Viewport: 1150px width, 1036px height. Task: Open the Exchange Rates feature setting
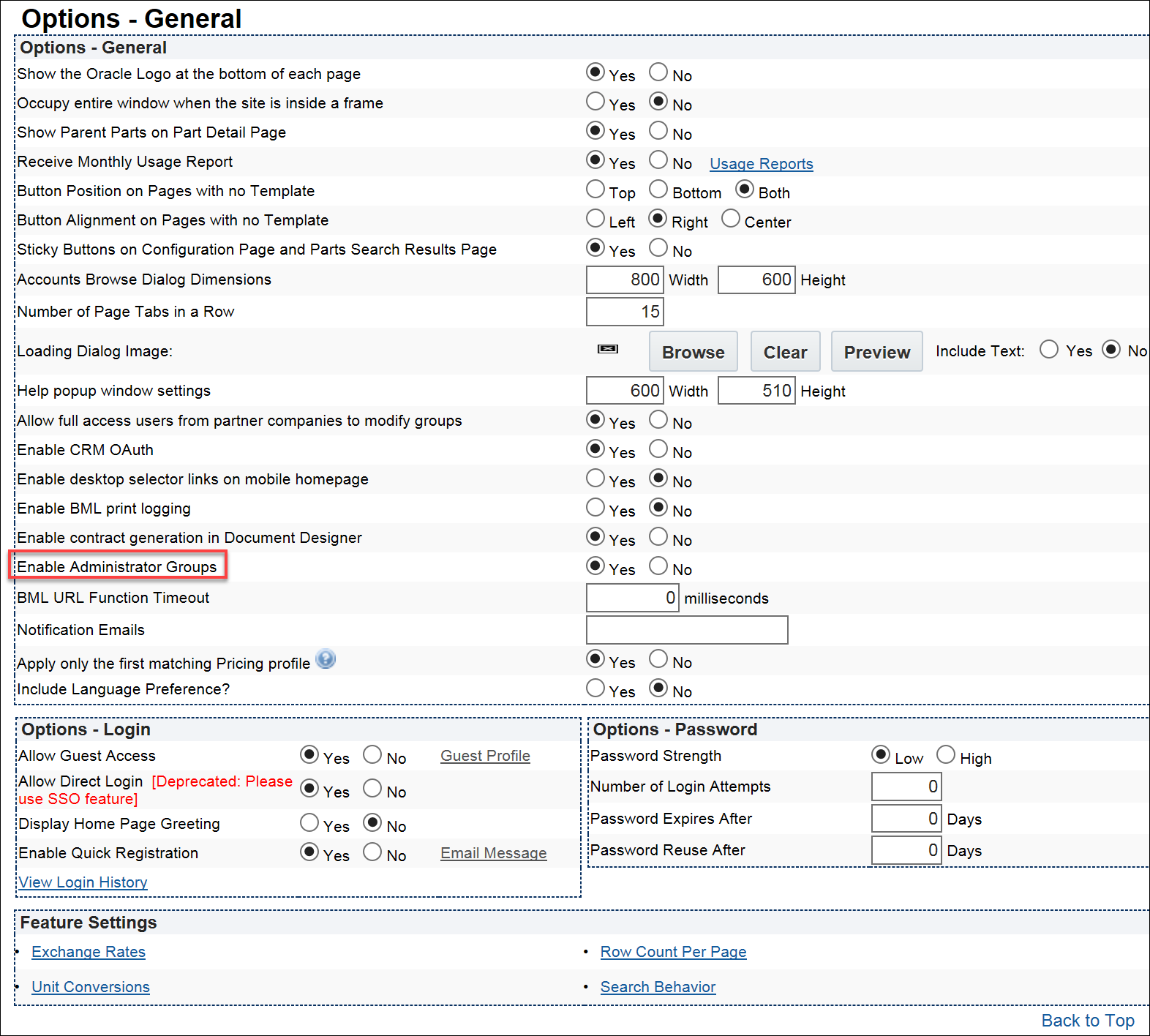89,952
